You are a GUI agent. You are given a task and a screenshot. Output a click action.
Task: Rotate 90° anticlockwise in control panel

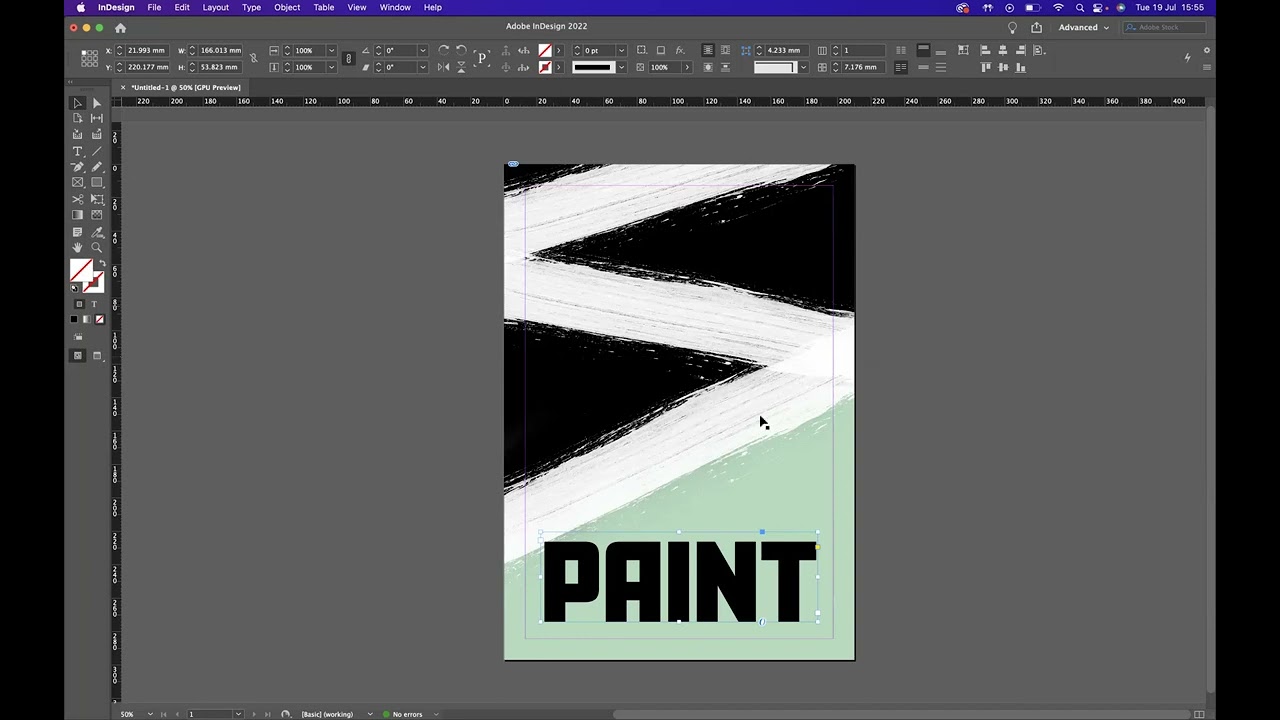click(x=461, y=50)
